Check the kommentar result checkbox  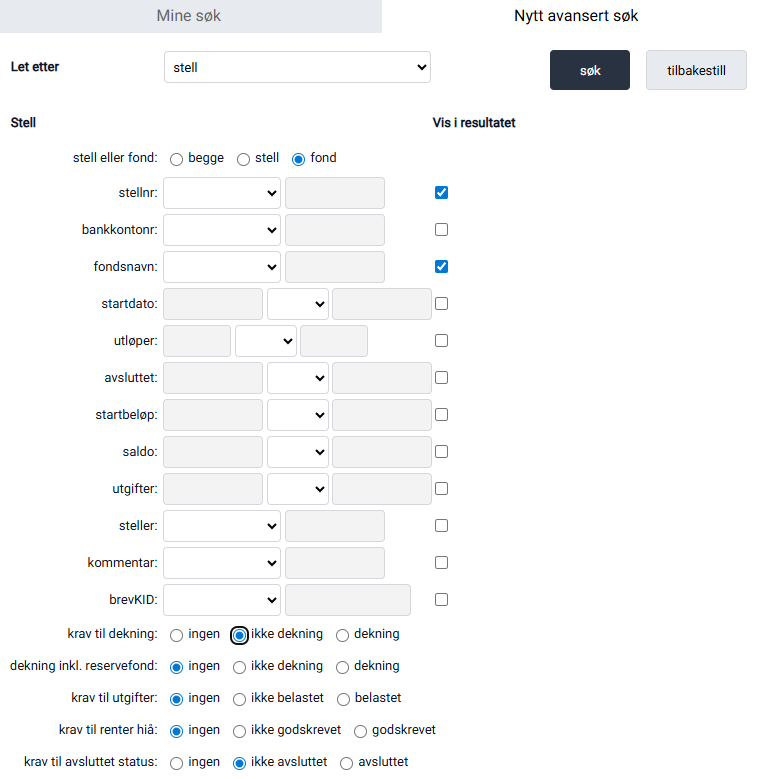pyautogui.click(x=441, y=563)
